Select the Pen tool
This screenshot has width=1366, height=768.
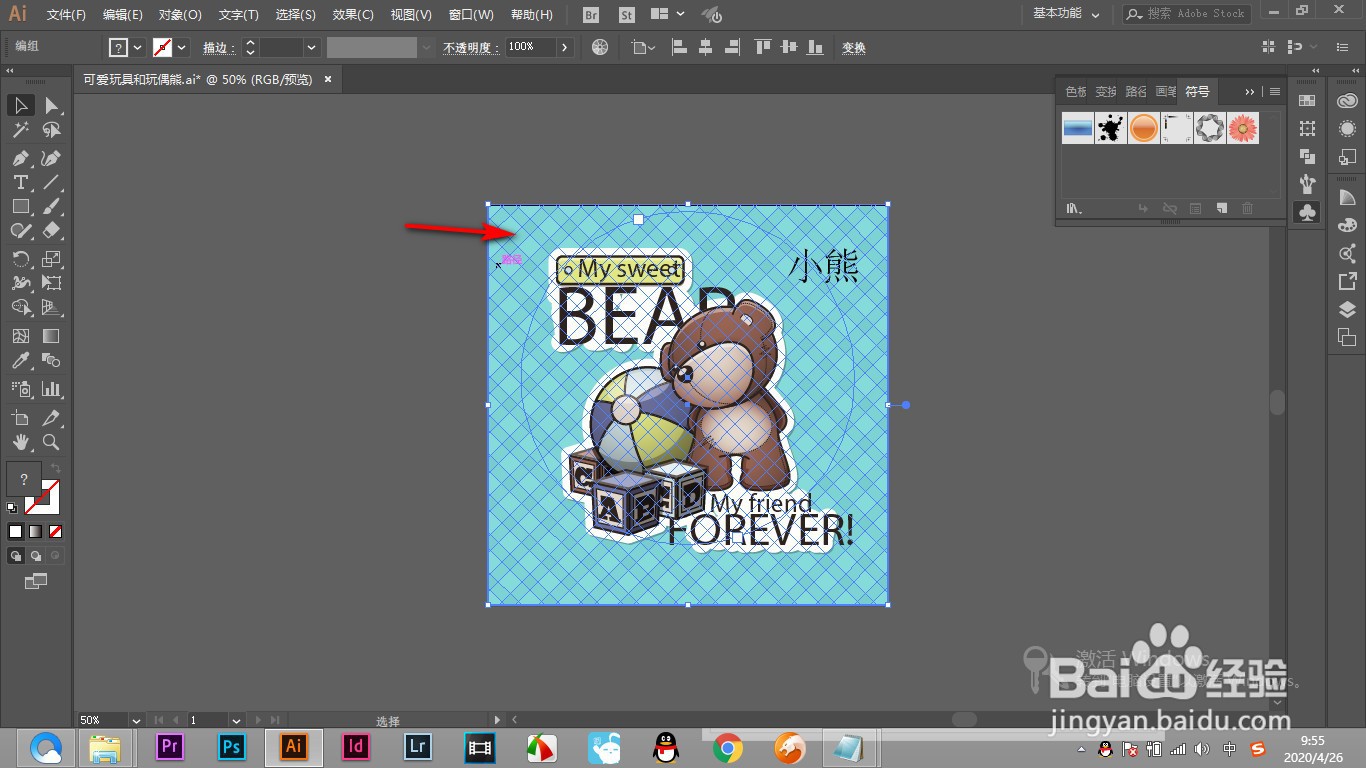pos(20,158)
